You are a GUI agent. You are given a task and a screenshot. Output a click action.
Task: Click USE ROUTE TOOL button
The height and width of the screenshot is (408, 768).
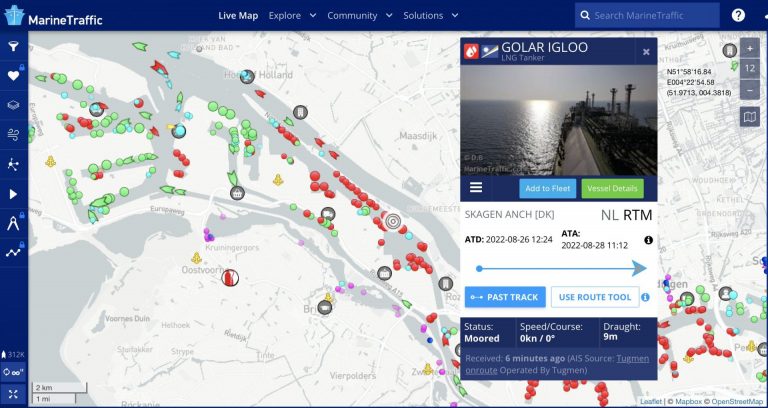[x=595, y=297]
